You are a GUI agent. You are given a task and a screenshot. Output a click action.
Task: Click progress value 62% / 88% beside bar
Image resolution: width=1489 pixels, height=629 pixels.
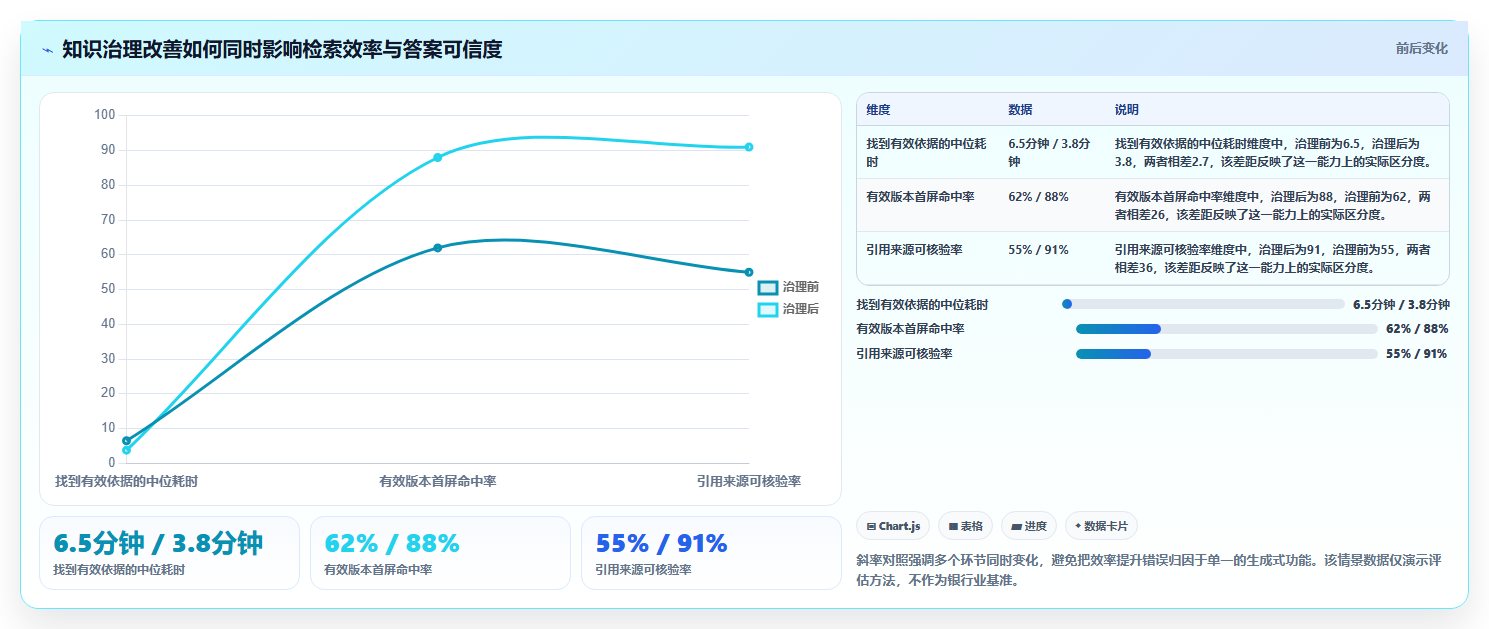[1417, 329]
